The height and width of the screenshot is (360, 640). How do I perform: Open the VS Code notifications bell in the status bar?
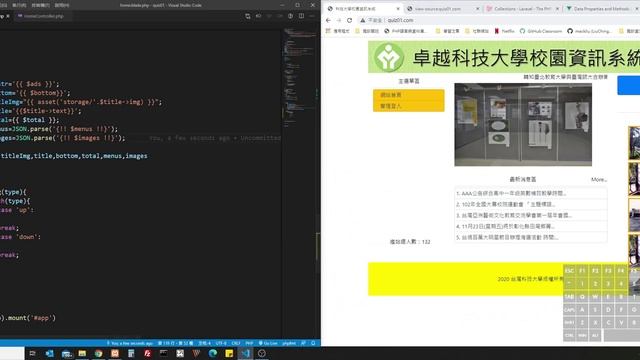[x=313, y=343]
